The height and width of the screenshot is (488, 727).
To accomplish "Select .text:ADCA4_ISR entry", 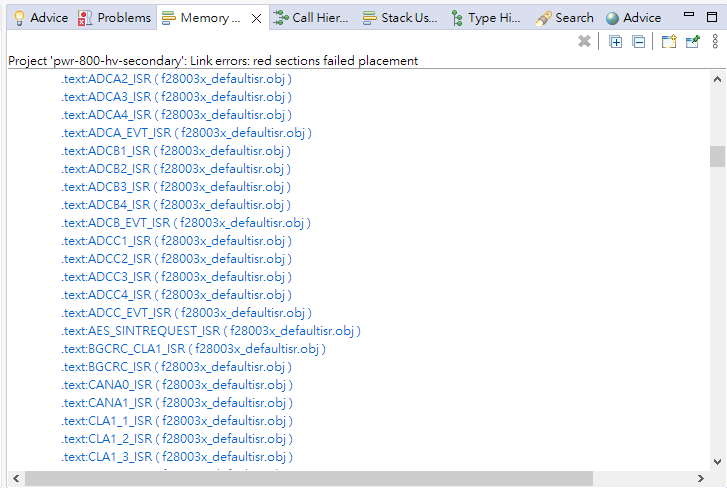I will pyautogui.click(x=176, y=115).
